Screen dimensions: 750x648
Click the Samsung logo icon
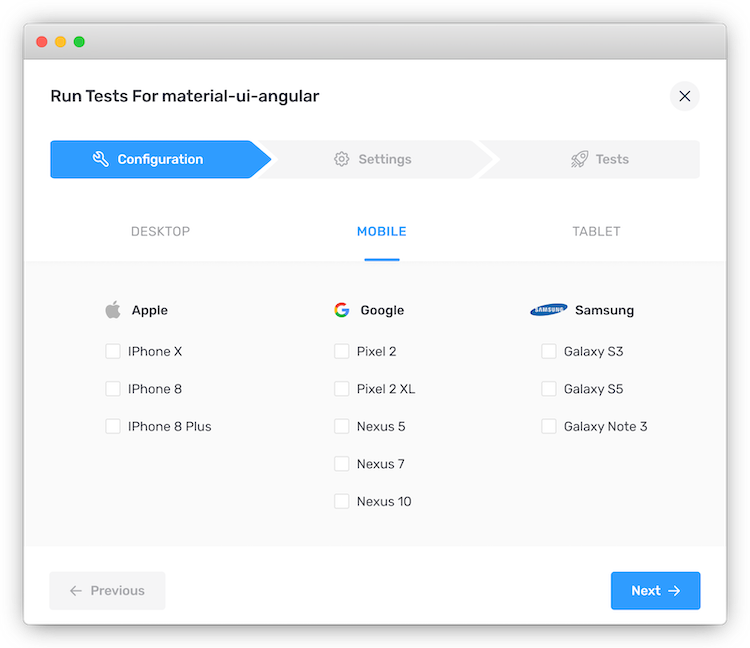pyautogui.click(x=549, y=310)
